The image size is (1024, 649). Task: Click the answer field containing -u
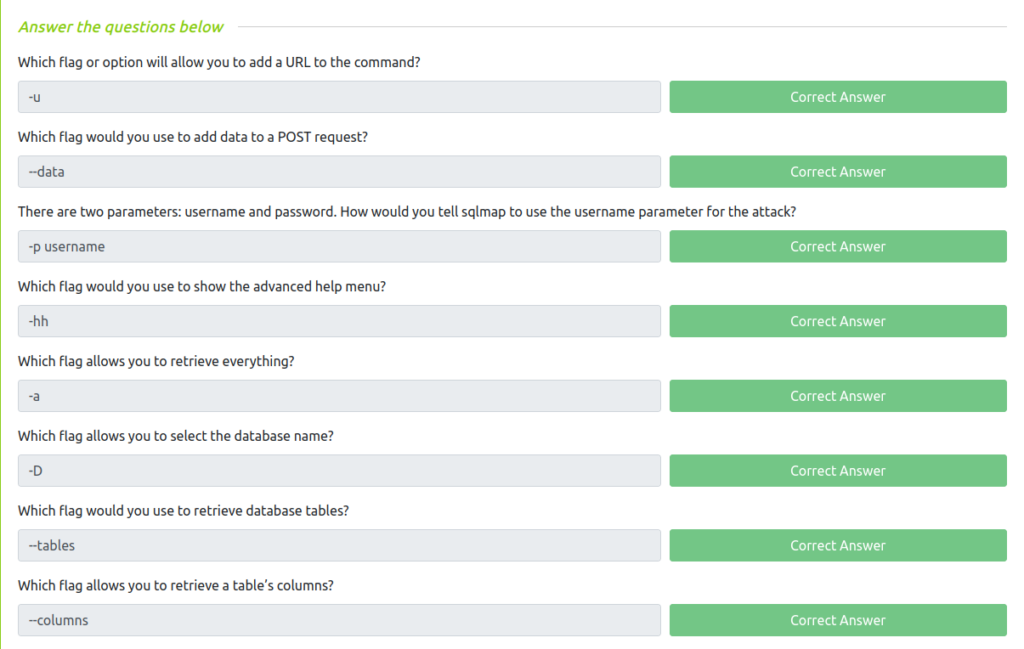click(339, 97)
